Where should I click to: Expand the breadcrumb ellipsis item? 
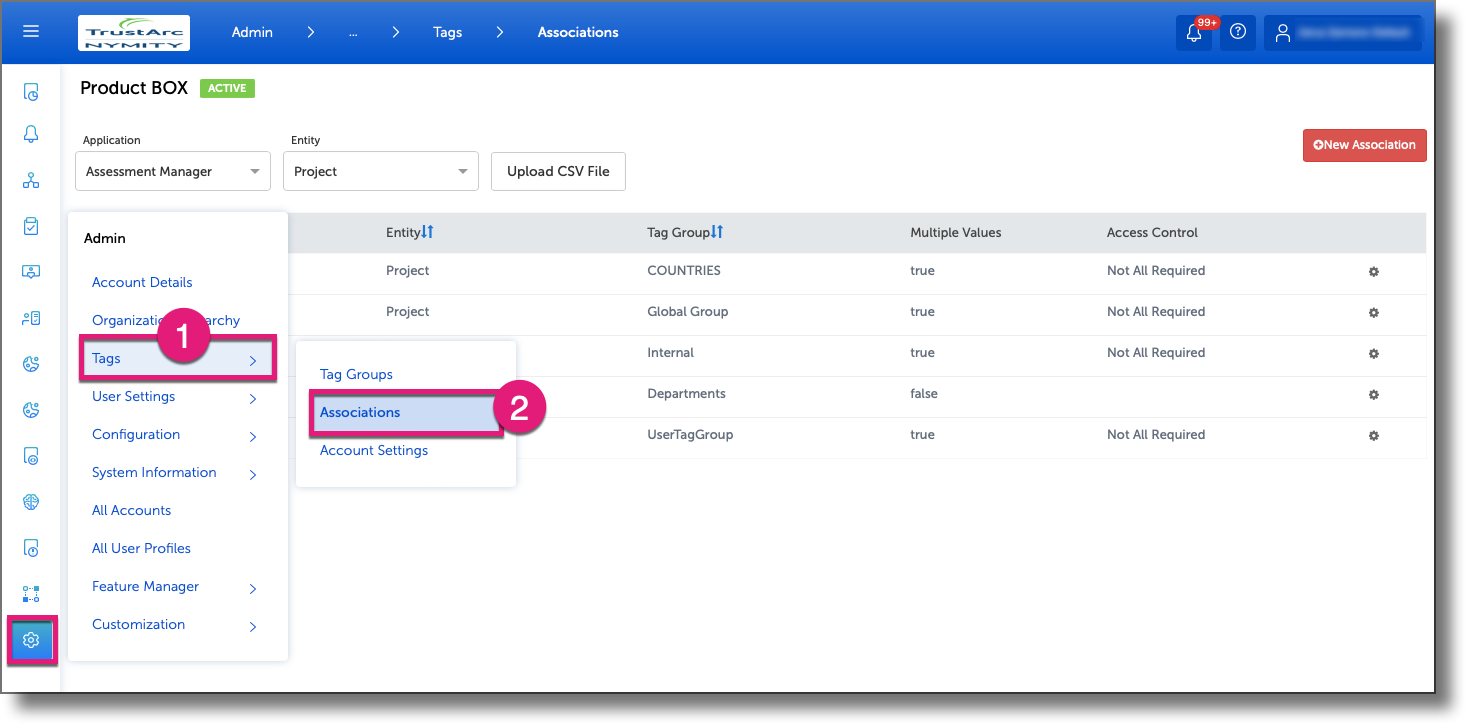353,33
